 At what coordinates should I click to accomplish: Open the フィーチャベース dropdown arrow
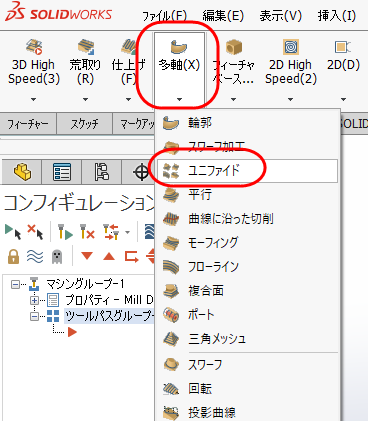pos(233,99)
